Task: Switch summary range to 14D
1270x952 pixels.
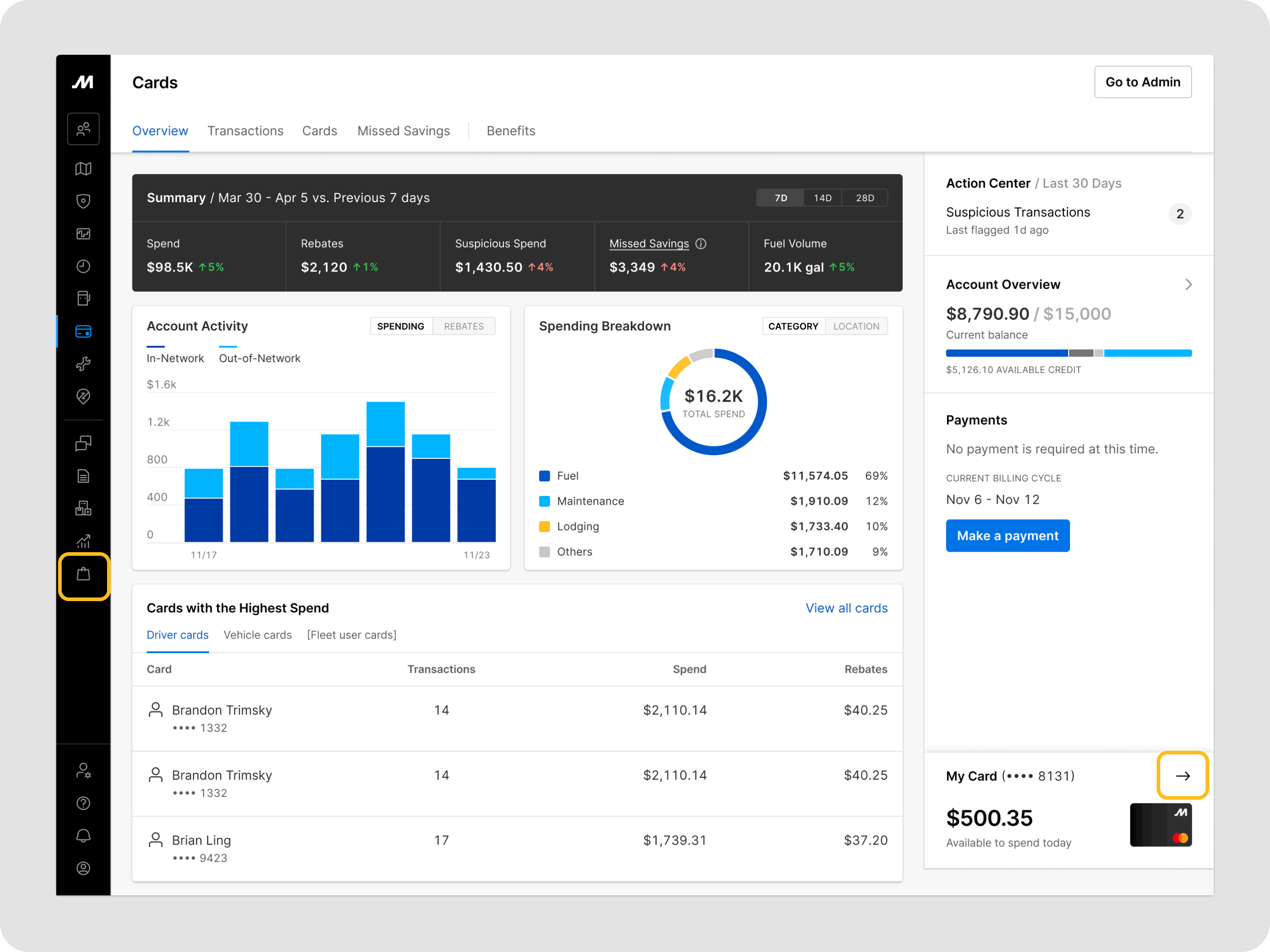Action: 822,198
